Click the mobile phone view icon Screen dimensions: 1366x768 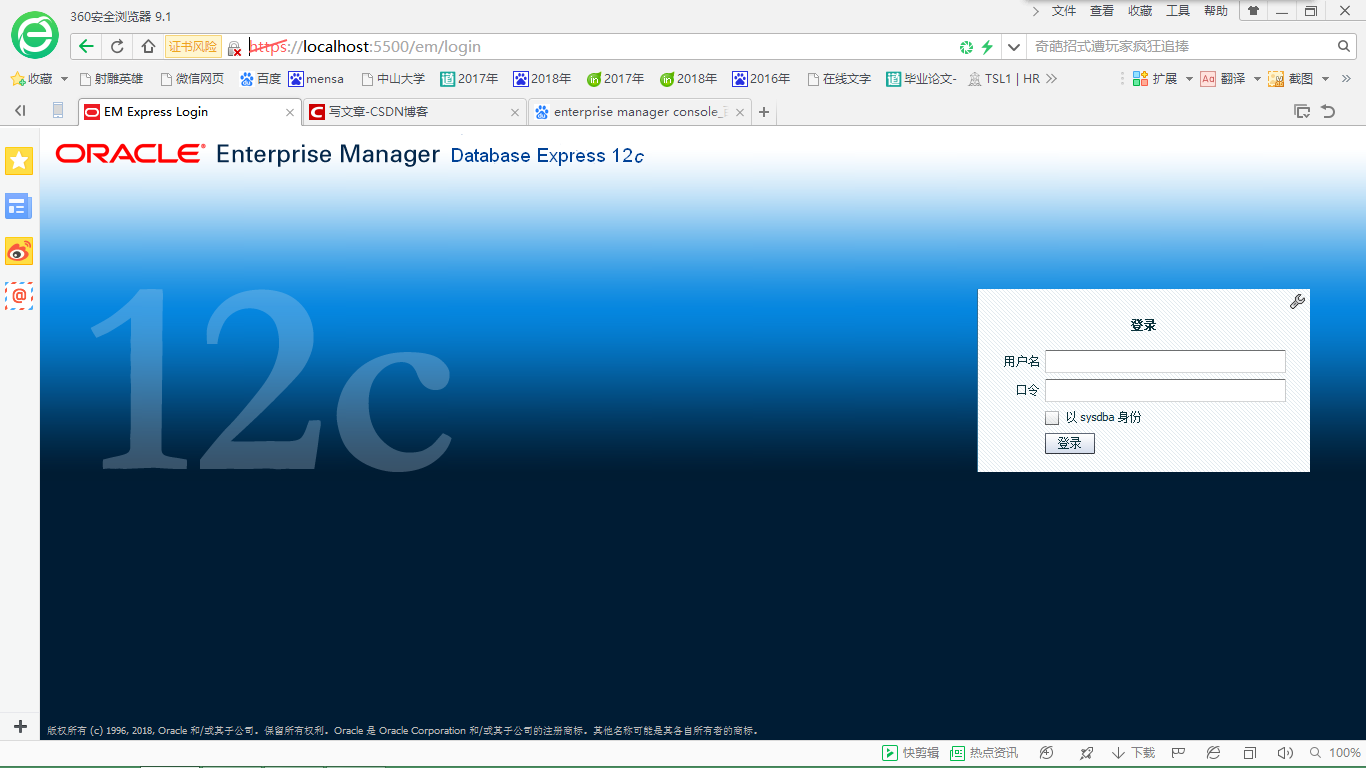coord(58,111)
